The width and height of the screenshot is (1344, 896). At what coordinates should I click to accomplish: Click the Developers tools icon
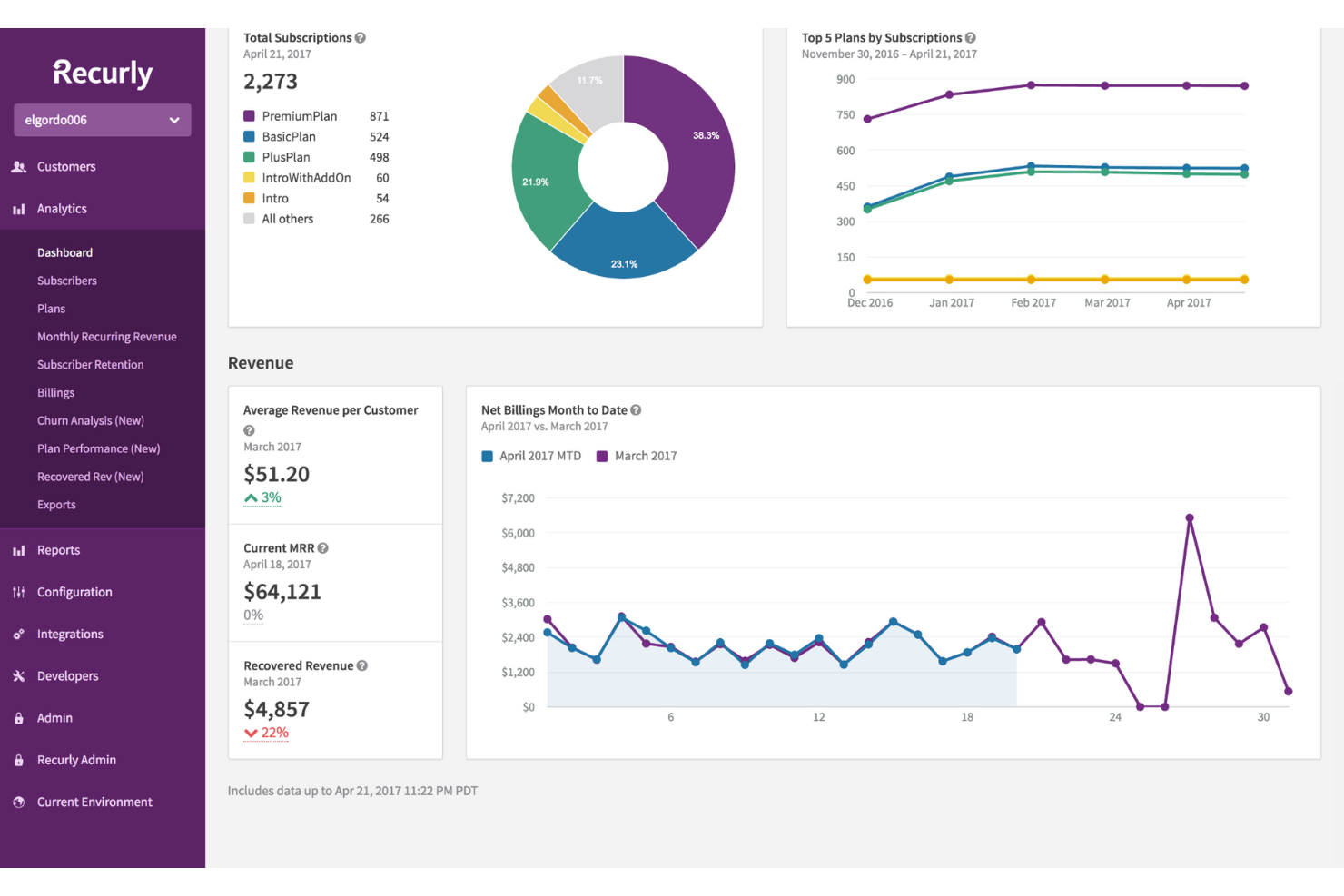point(18,676)
